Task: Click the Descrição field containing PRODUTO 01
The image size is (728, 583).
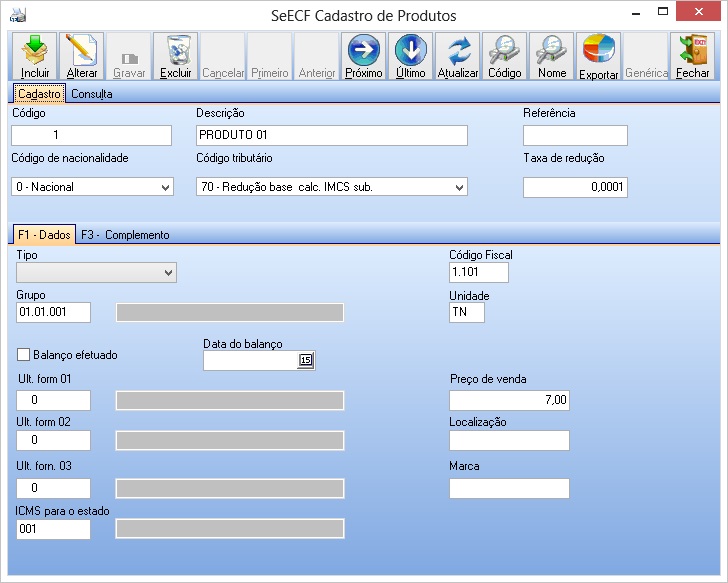Action: tap(331, 136)
